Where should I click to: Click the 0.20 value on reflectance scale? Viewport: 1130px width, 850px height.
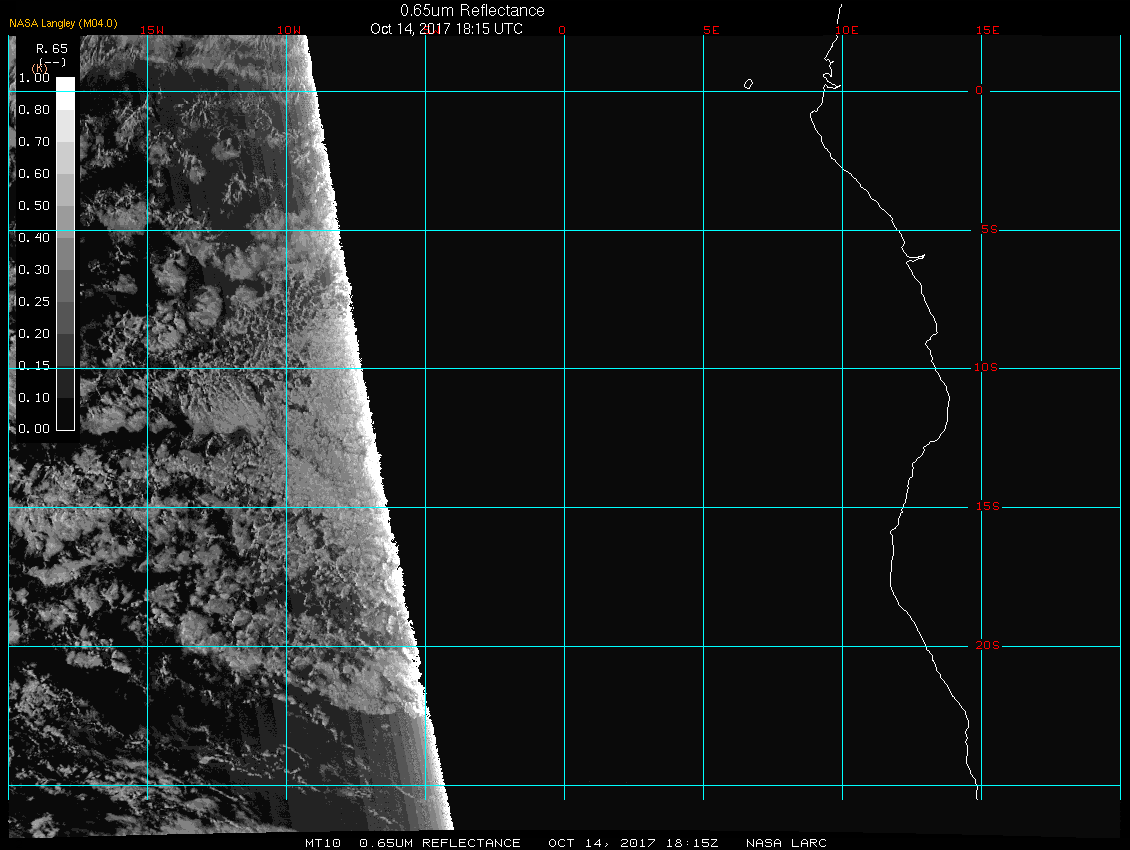[x=34, y=334]
